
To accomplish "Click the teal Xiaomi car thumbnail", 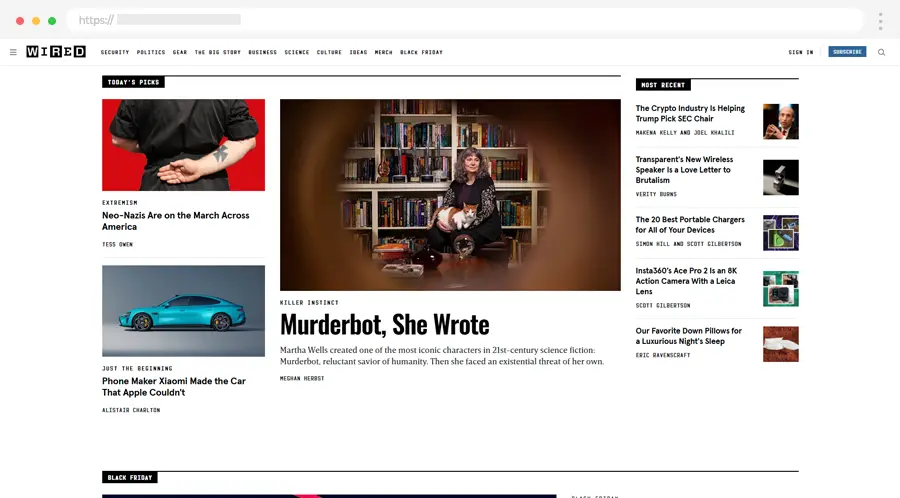I will pos(183,311).
